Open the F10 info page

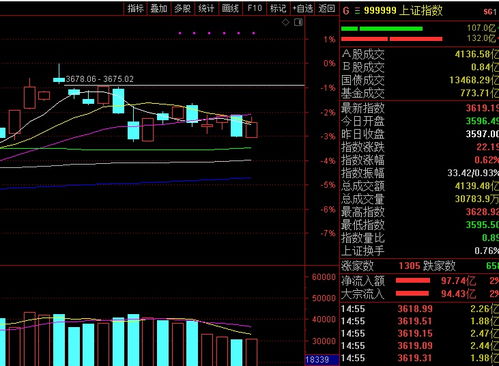click(254, 8)
